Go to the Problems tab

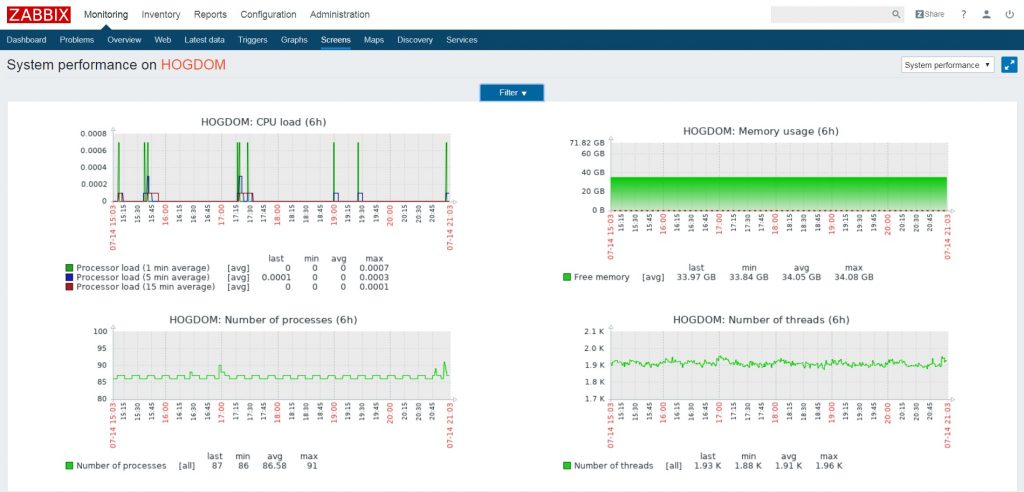coord(77,40)
